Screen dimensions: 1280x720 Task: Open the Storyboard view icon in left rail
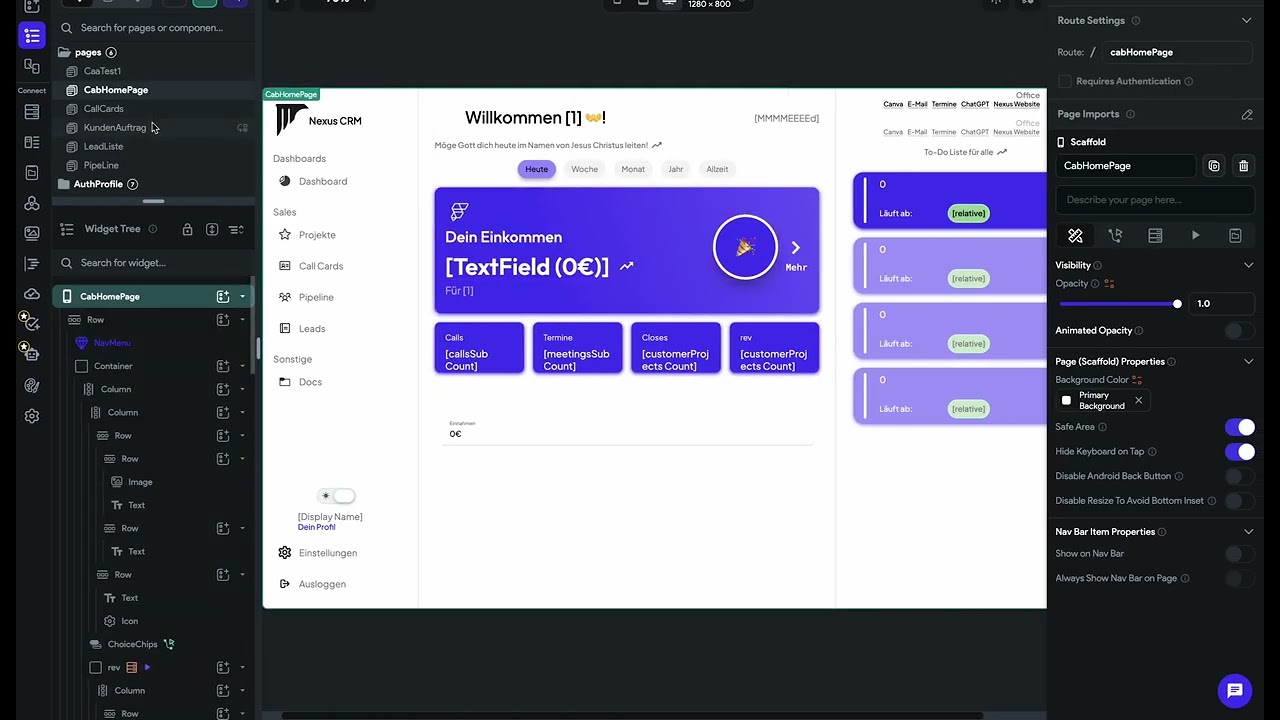pyautogui.click(x=31, y=66)
